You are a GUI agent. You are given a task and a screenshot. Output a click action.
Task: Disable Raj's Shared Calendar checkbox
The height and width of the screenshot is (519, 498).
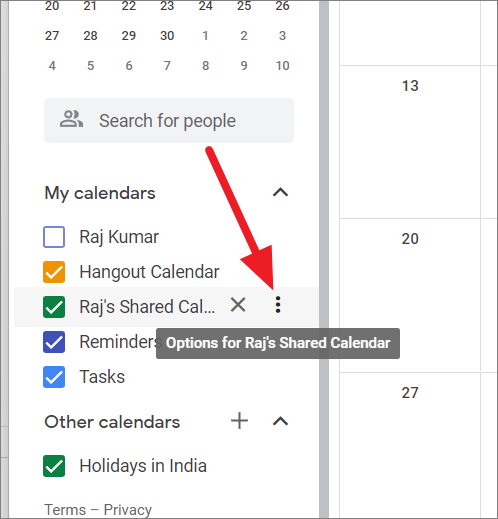(x=54, y=307)
